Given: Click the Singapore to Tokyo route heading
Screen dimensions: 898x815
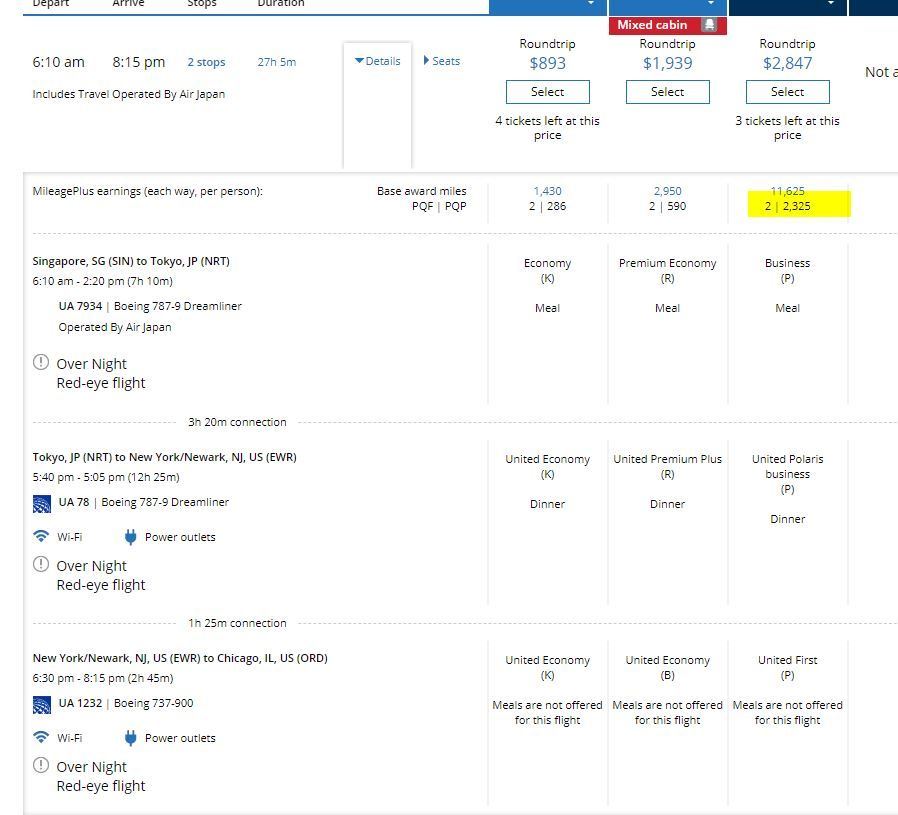Looking at the screenshot, I should coord(131,261).
